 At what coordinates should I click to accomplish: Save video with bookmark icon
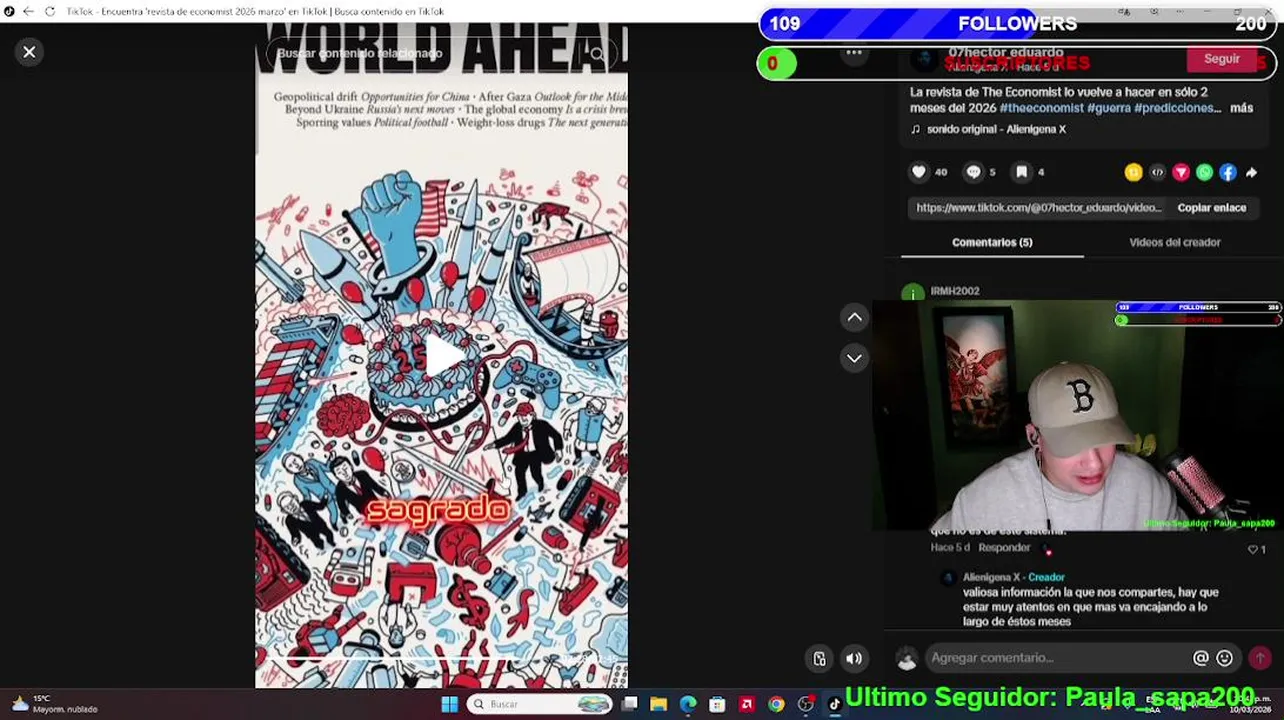click(x=1021, y=172)
